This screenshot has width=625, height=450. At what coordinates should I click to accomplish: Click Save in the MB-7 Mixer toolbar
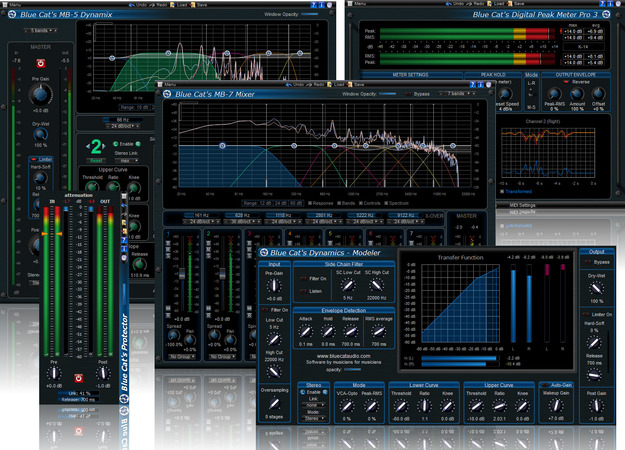pos(356,84)
